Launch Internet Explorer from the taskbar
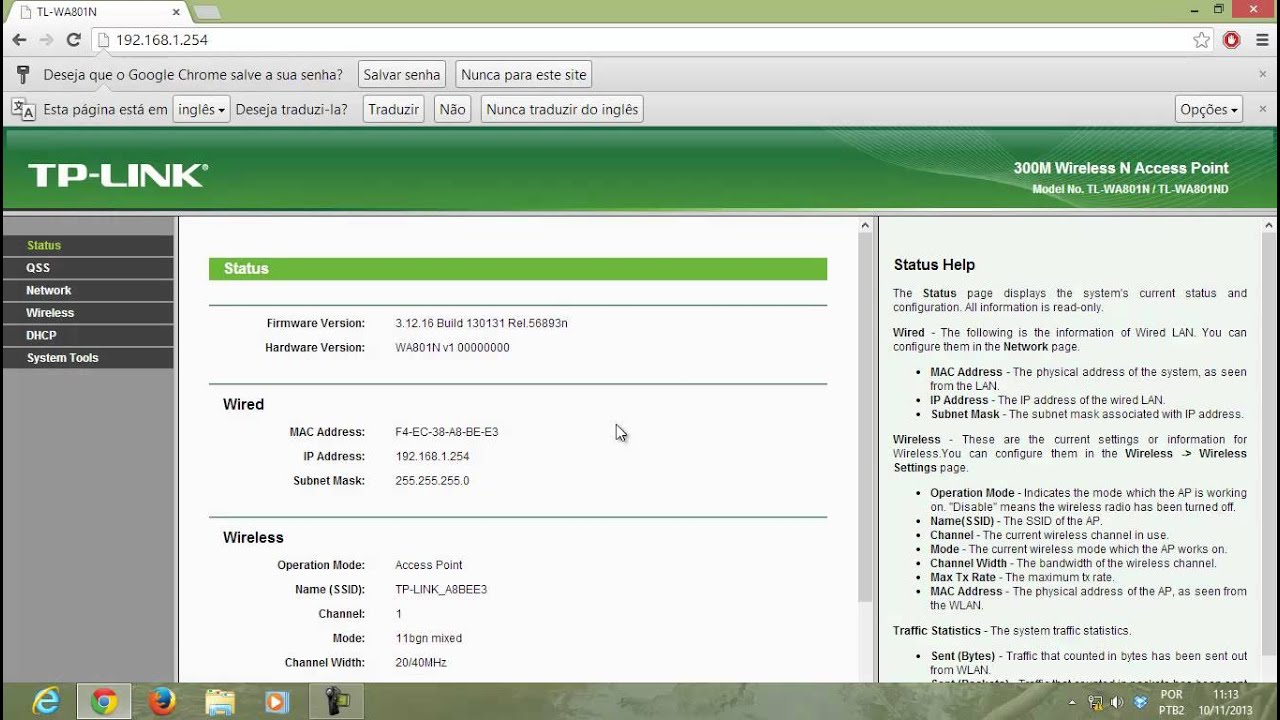 46,701
